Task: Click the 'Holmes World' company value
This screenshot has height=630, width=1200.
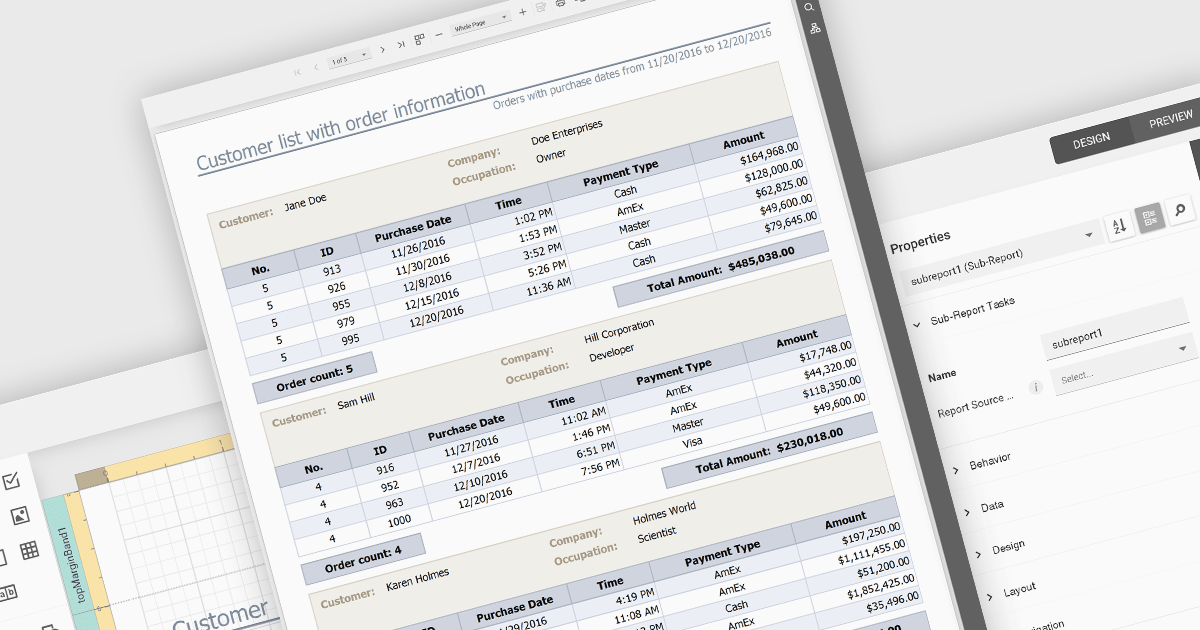Action: (664, 515)
